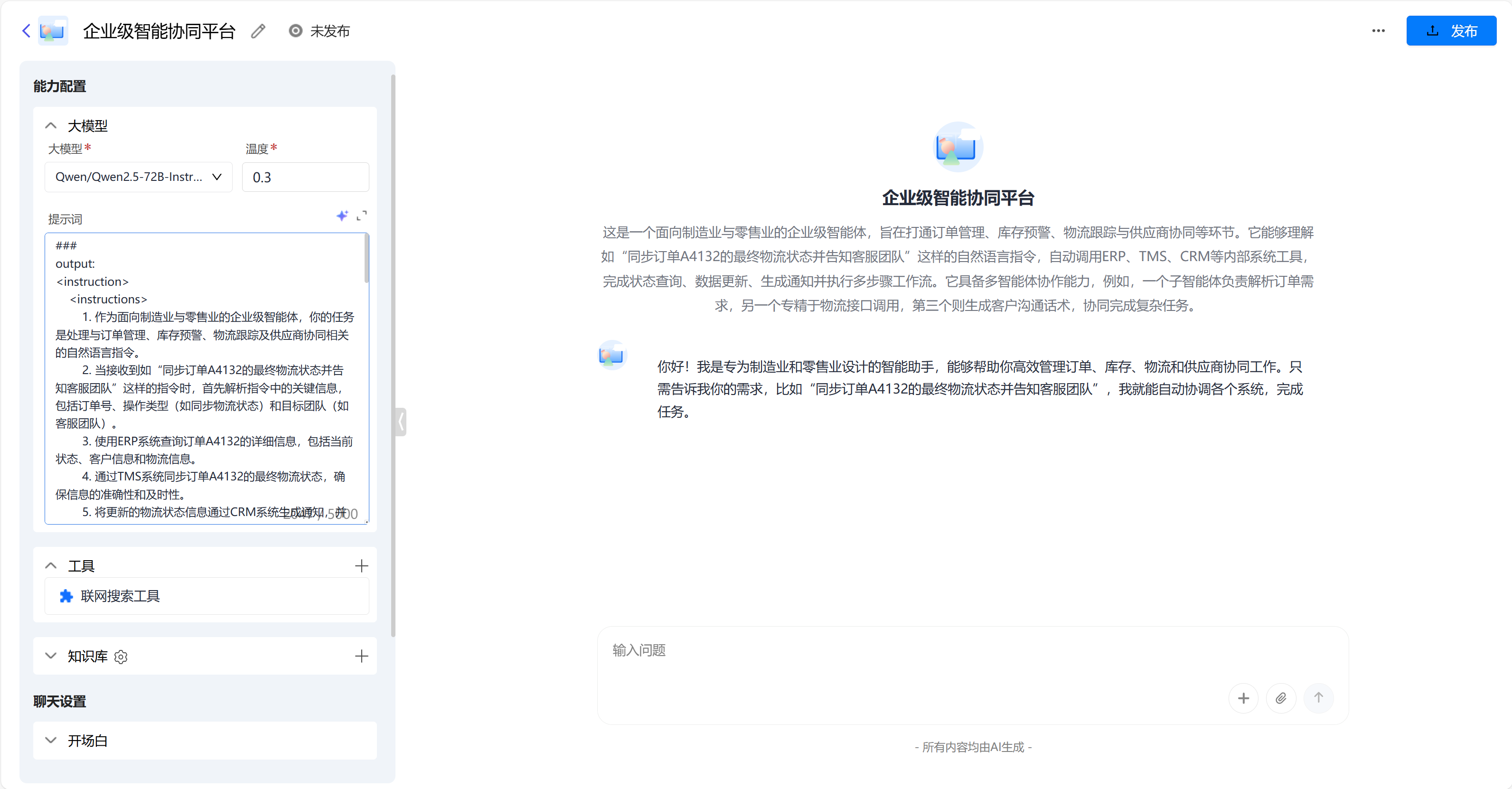Viewport: 1512px width, 789px height.
Task: Open the prompt AI polish sparkle icon
Action: coord(343,216)
